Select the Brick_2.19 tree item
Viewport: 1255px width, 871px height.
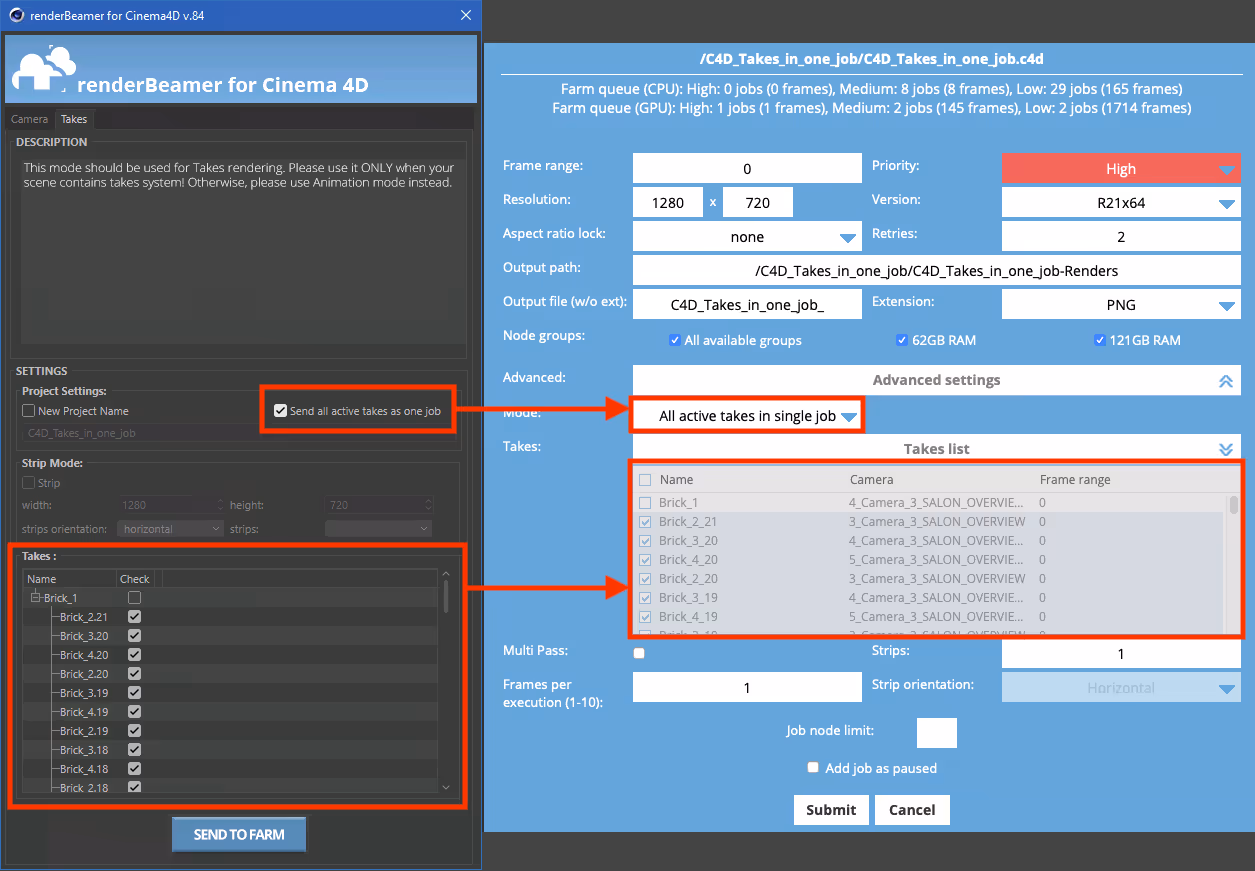pos(84,731)
